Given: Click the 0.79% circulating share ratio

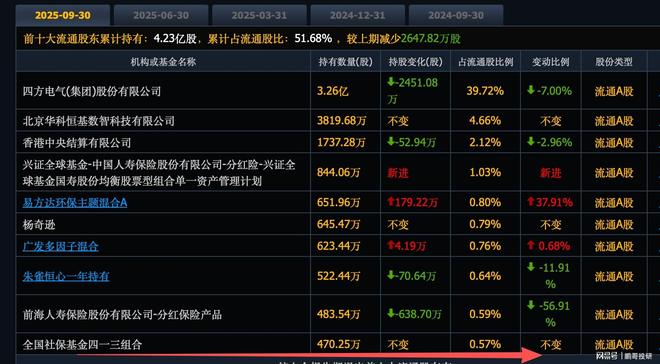Looking at the screenshot, I should (x=485, y=224).
